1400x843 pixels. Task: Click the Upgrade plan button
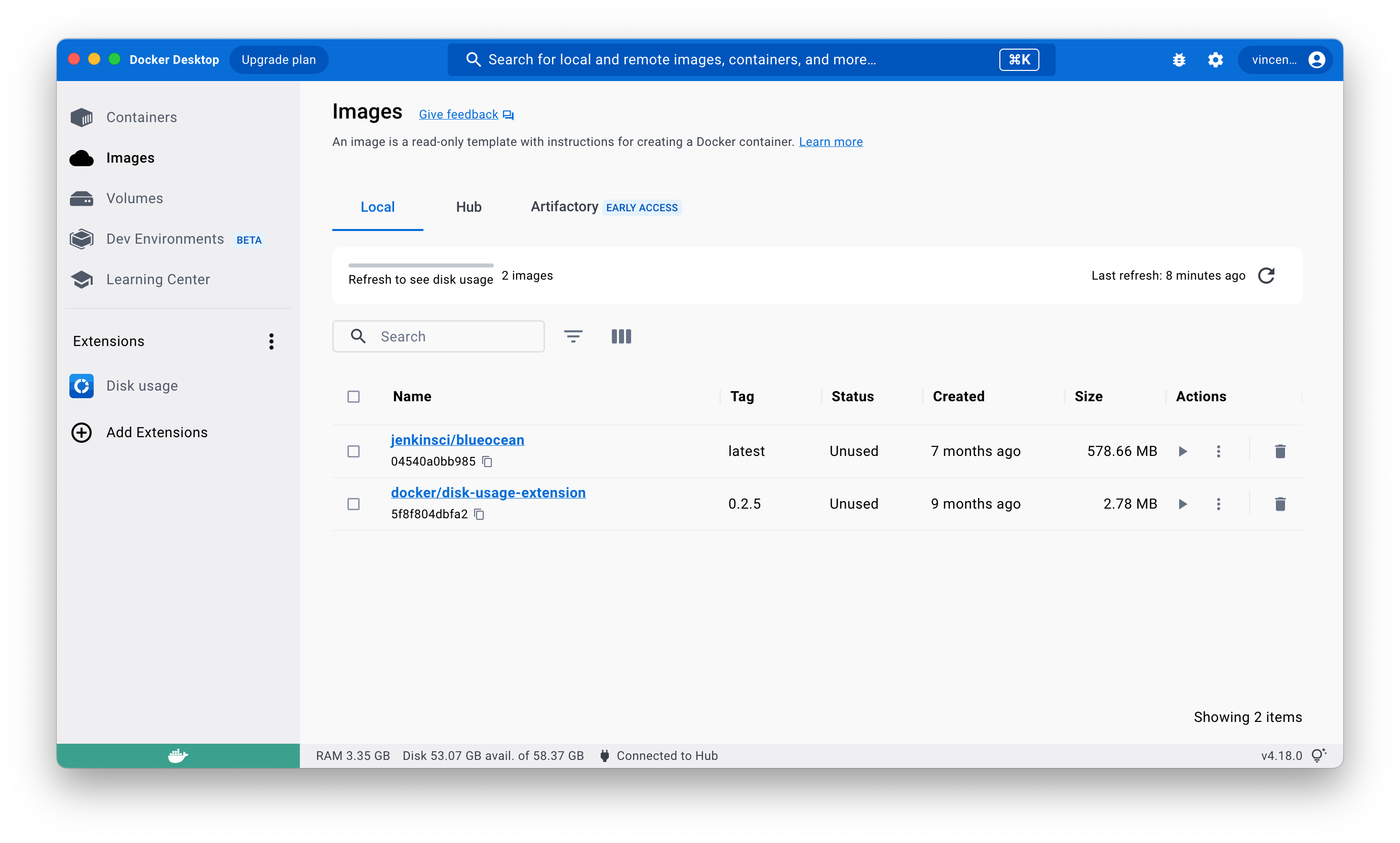pos(279,60)
